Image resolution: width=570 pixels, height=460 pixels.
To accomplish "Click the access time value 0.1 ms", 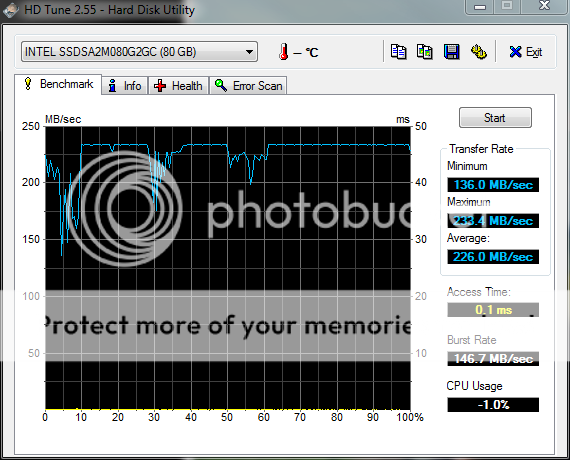I will click(x=493, y=310).
